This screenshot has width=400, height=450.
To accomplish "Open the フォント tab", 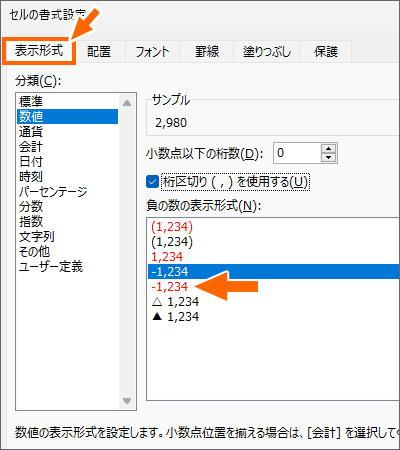I will click(x=153, y=52).
